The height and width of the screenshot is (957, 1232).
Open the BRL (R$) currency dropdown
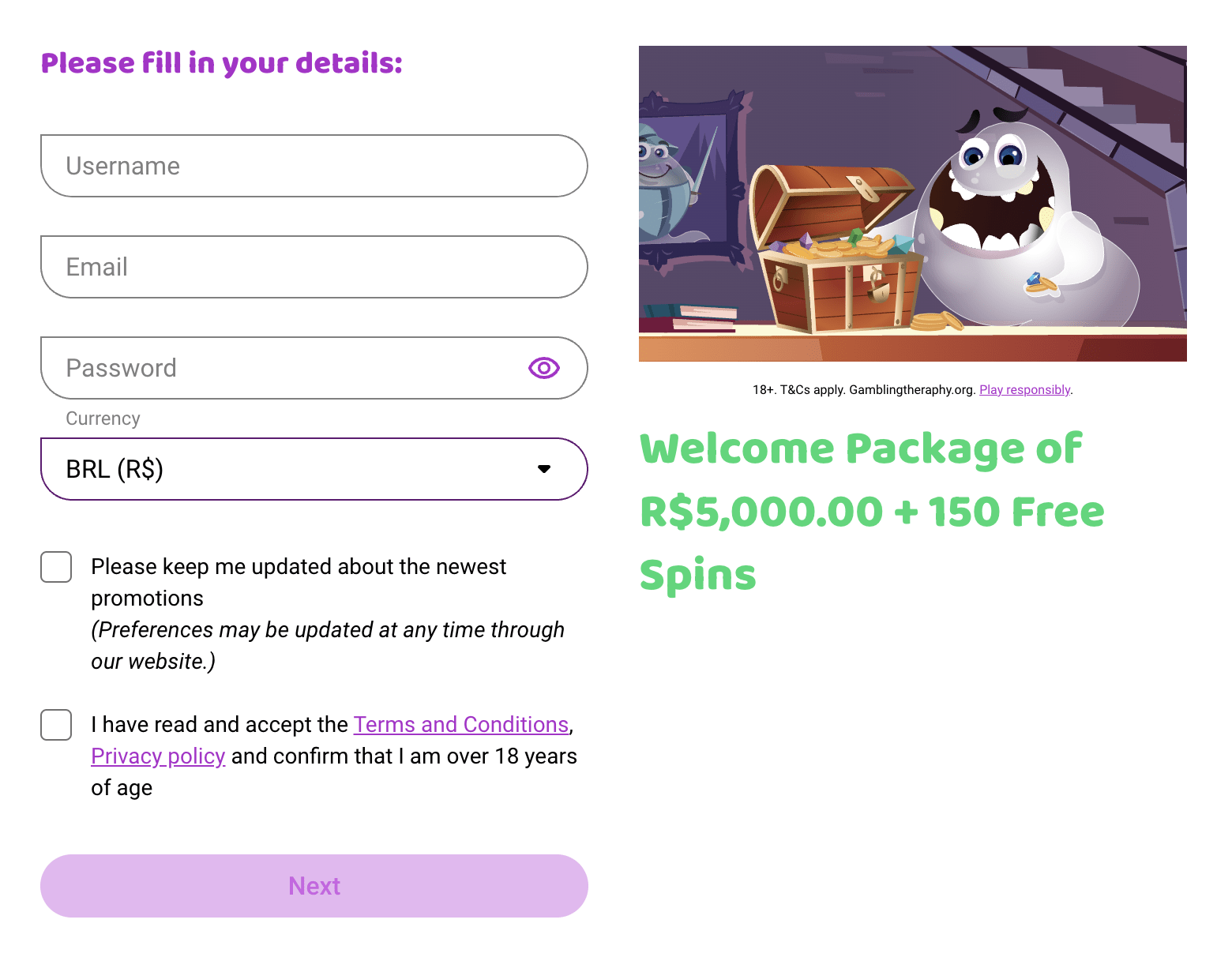(314, 469)
